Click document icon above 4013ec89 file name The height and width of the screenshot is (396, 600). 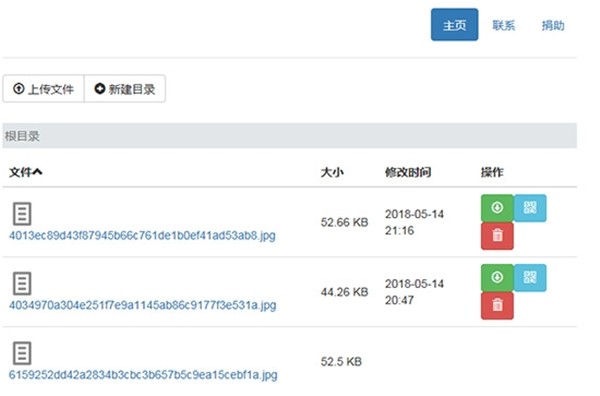click(x=22, y=213)
